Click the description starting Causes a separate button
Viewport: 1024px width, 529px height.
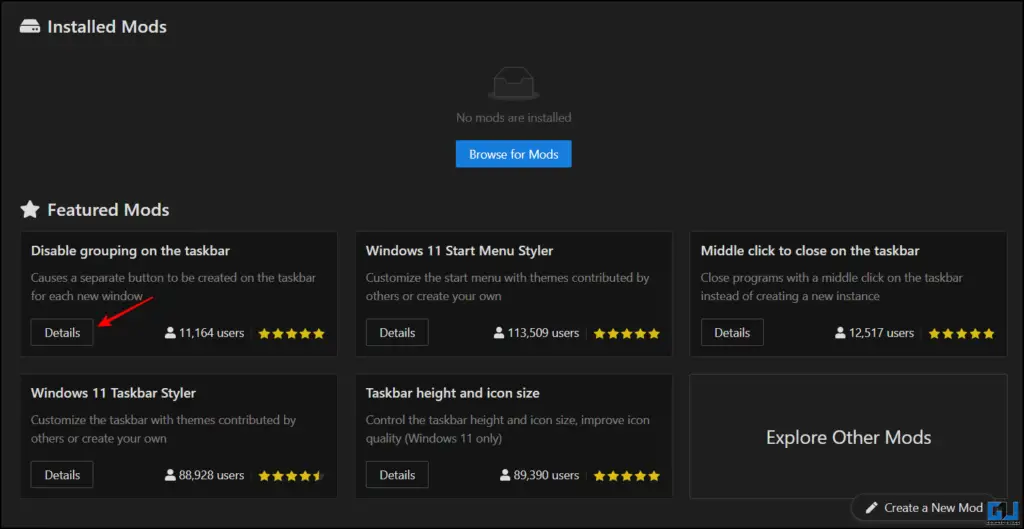pos(174,287)
